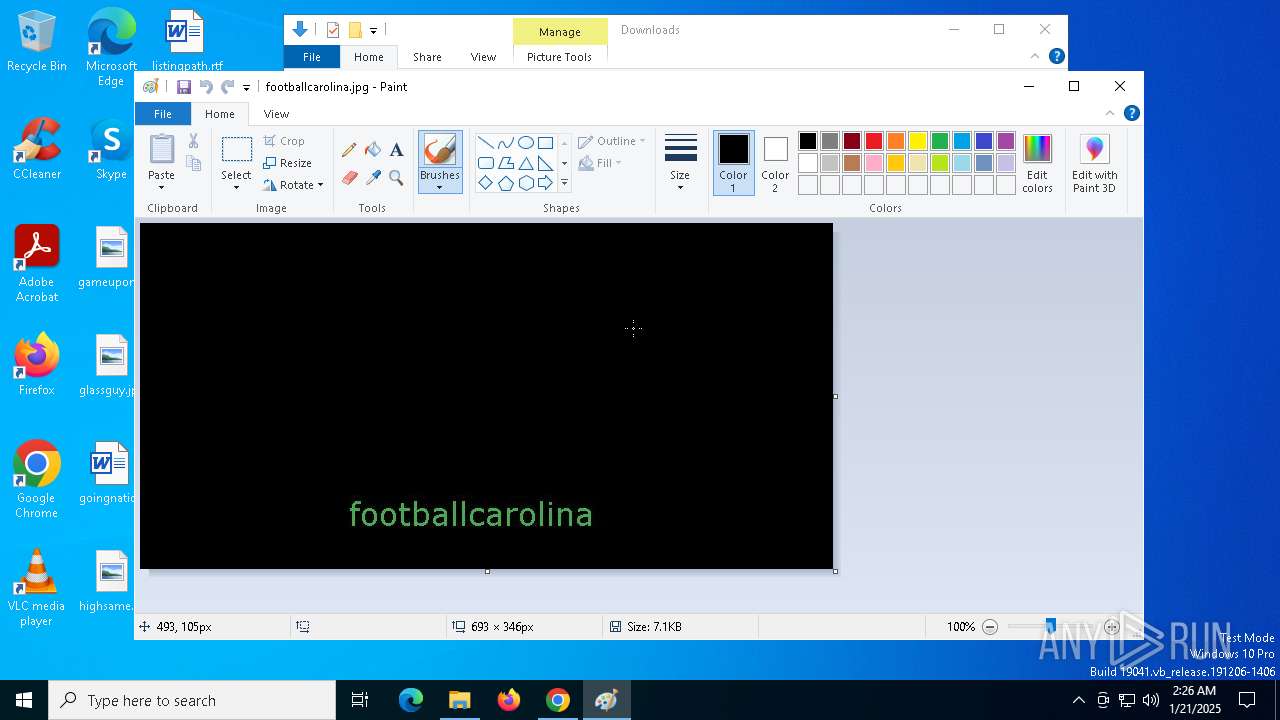Click the Save icon in Paint title bar
Screen dimensions: 1280x720
click(x=184, y=87)
